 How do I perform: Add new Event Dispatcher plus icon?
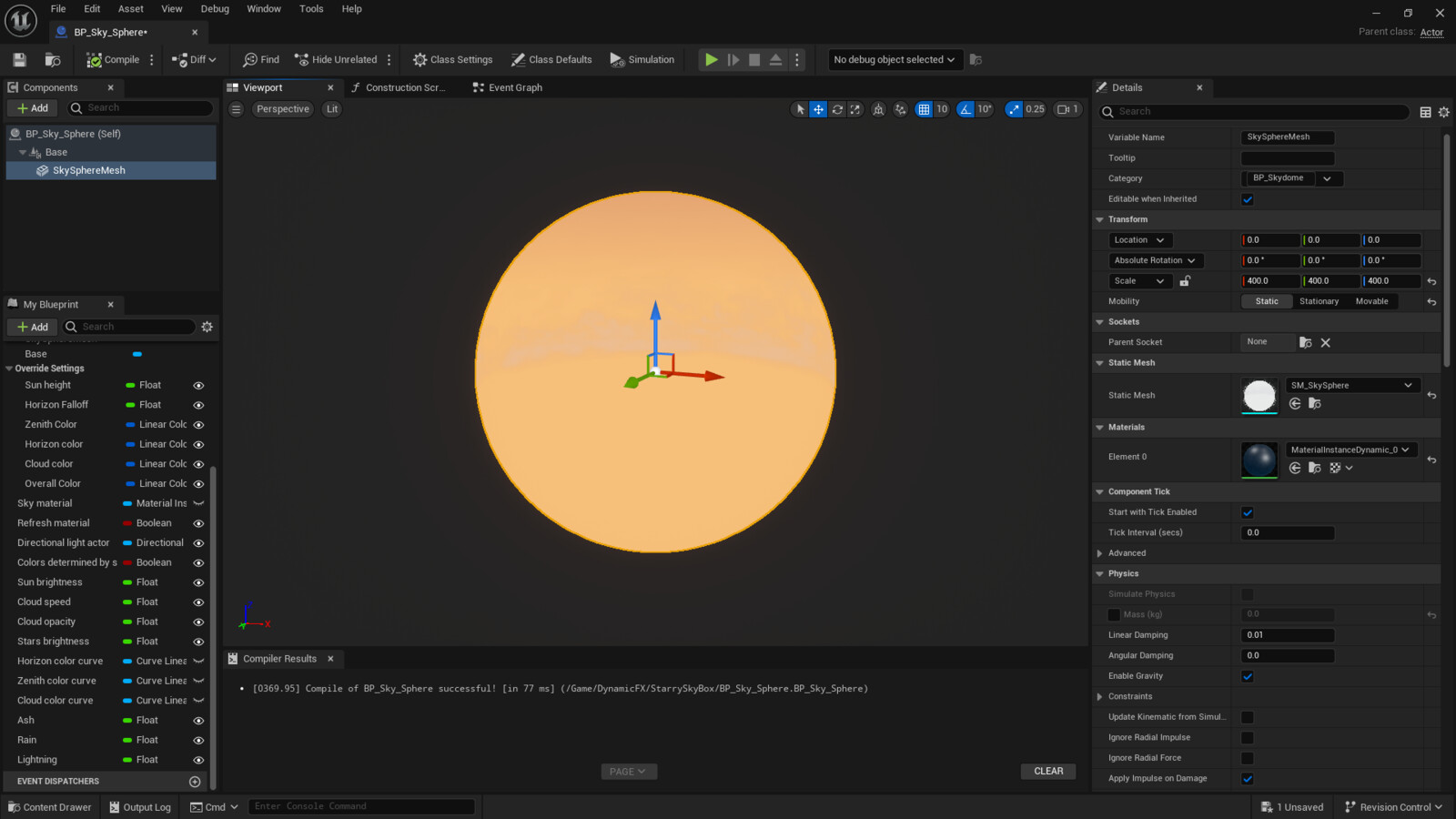pyautogui.click(x=195, y=782)
